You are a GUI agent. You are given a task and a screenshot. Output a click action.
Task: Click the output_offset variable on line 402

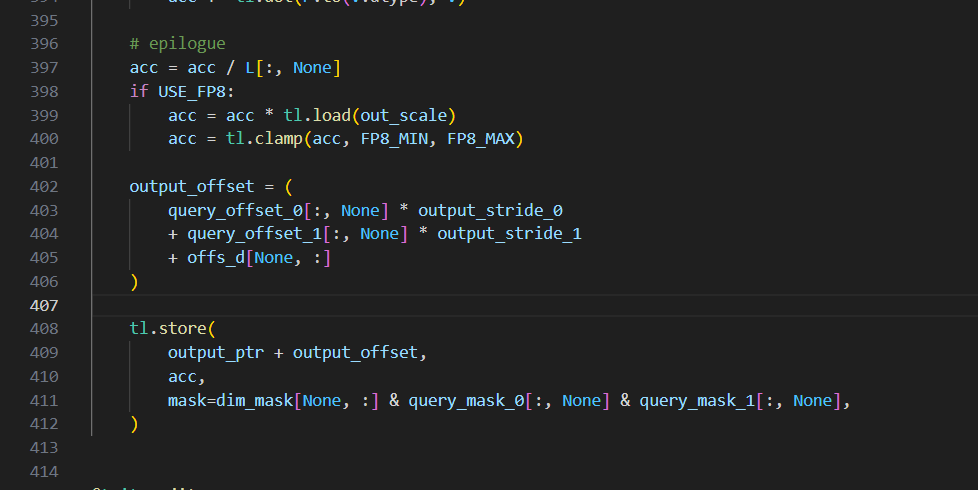pos(191,186)
